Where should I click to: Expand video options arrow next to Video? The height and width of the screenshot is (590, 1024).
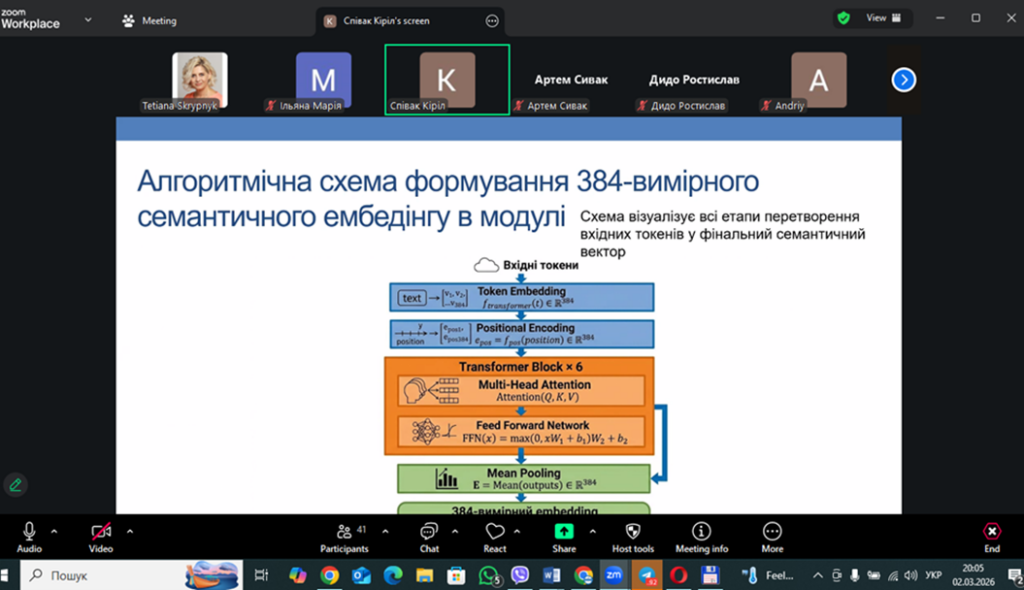(x=130, y=531)
